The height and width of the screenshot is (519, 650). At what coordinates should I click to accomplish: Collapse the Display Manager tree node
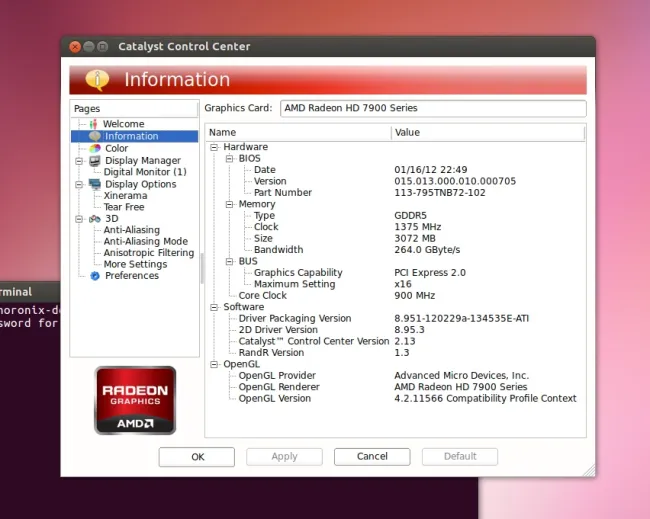(79, 161)
